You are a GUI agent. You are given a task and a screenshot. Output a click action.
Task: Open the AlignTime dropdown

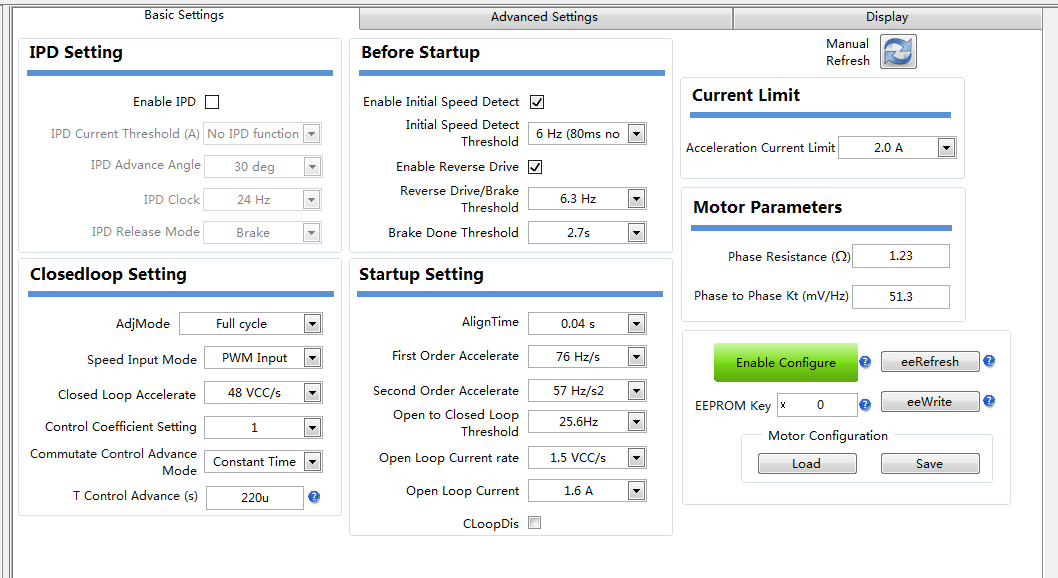click(x=636, y=323)
